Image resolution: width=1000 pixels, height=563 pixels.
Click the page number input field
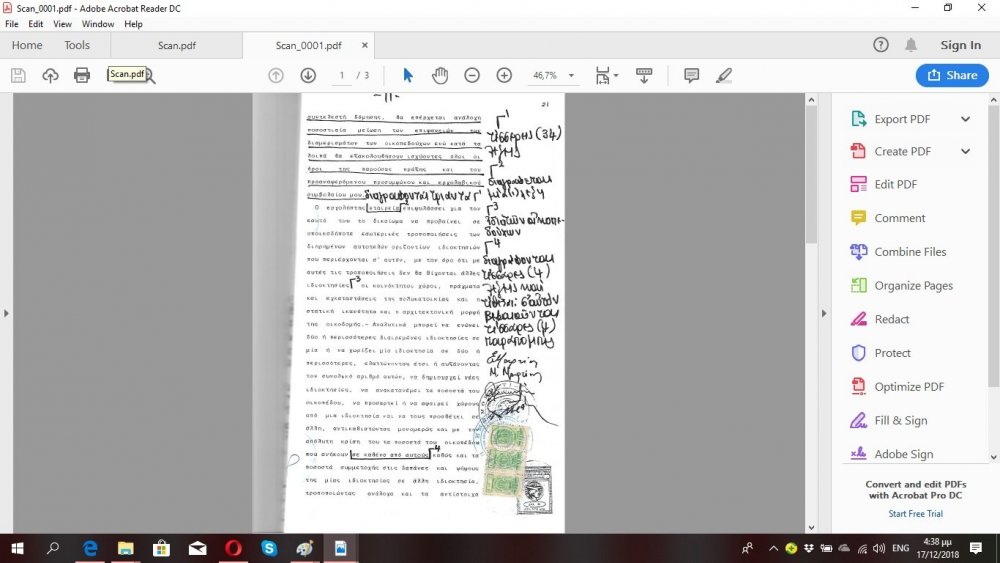(x=342, y=75)
